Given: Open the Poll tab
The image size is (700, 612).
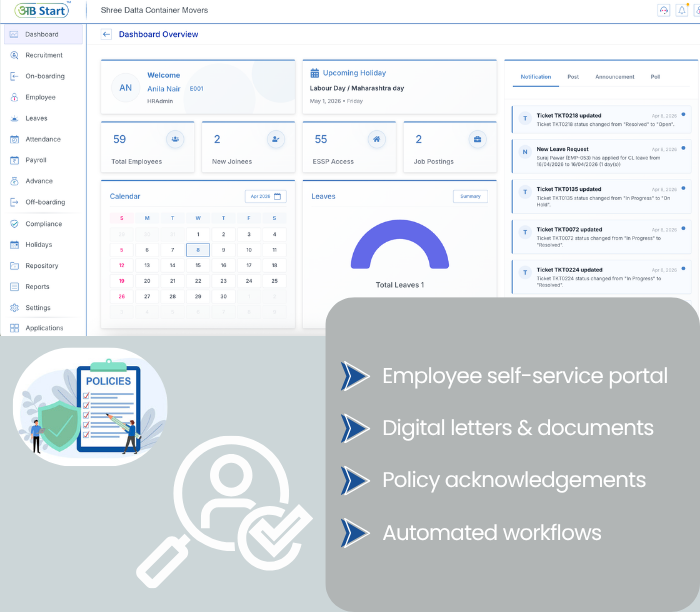Looking at the screenshot, I should 655,76.
